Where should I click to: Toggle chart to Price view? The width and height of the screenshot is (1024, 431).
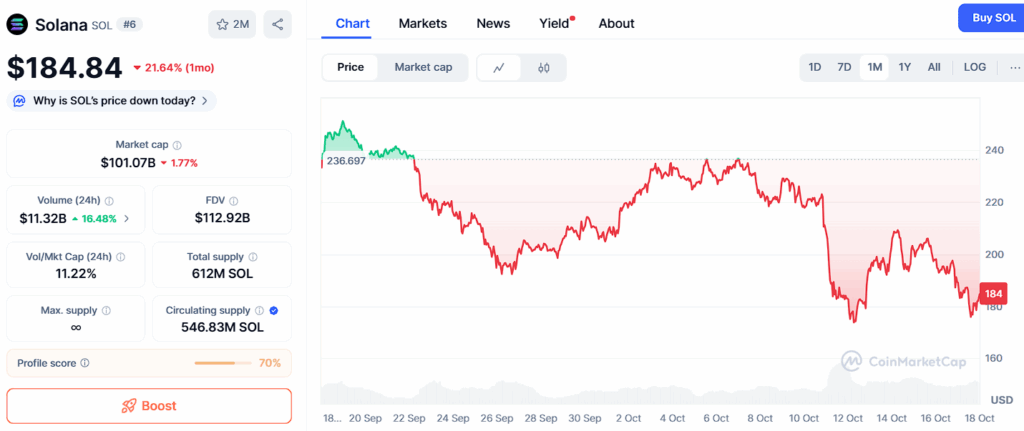pyautogui.click(x=351, y=67)
